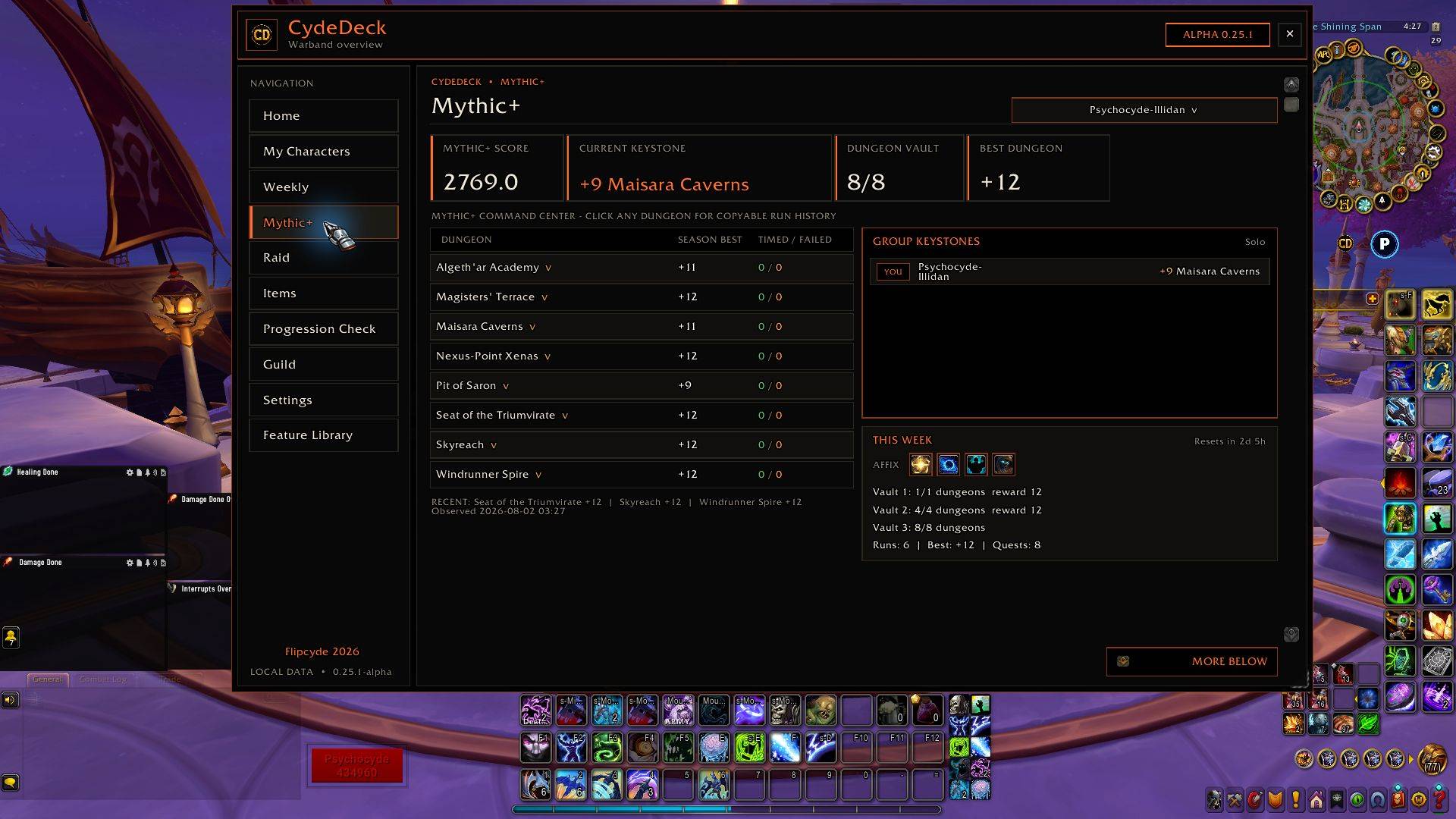Open the Feature Library page
This screenshot has height=819, width=1456.
[x=323, y=435]
